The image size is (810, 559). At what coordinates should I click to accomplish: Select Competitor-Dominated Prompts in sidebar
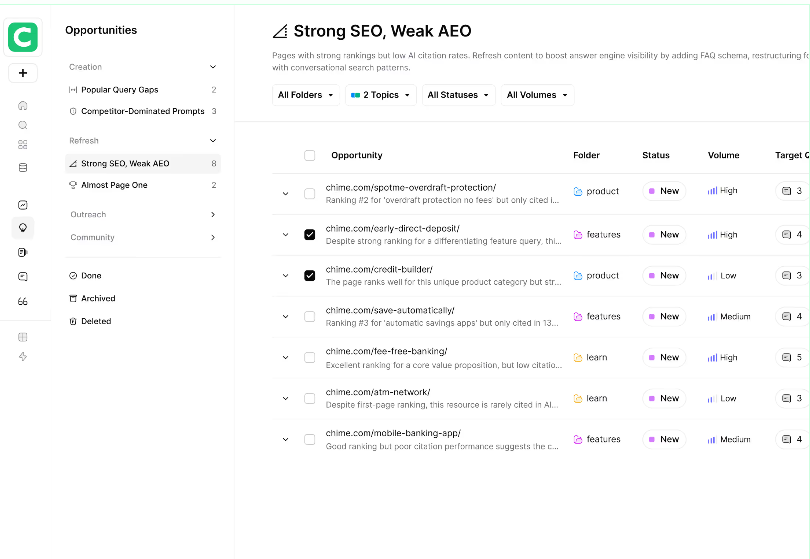143,111
